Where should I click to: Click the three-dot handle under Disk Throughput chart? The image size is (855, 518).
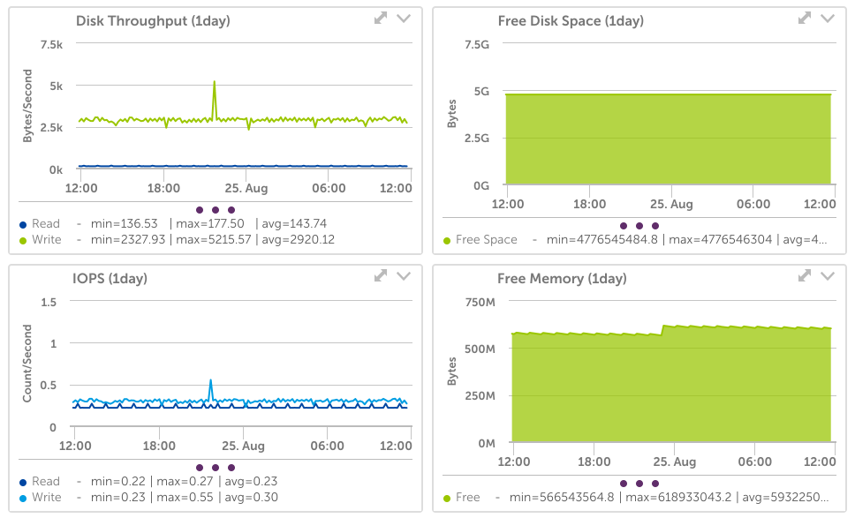pos(215,210)
